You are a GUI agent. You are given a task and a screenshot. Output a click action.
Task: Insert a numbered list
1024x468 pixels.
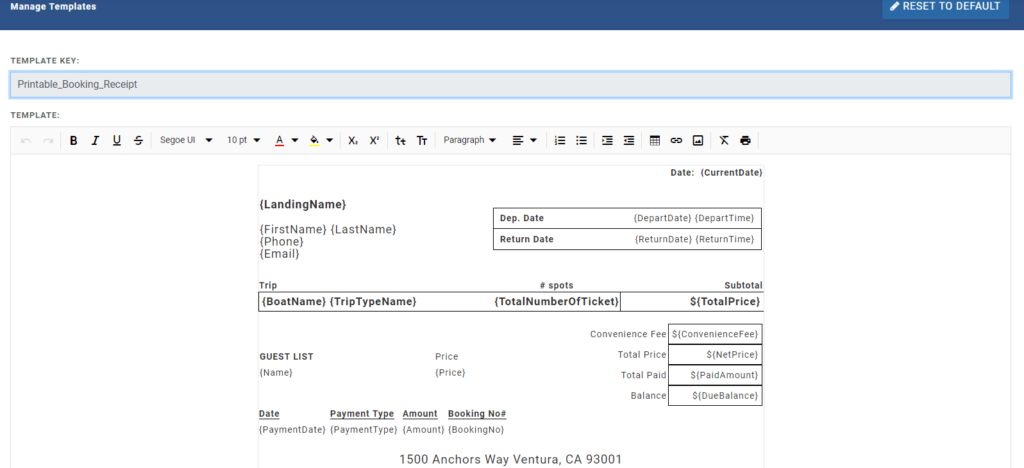point(560,140)
